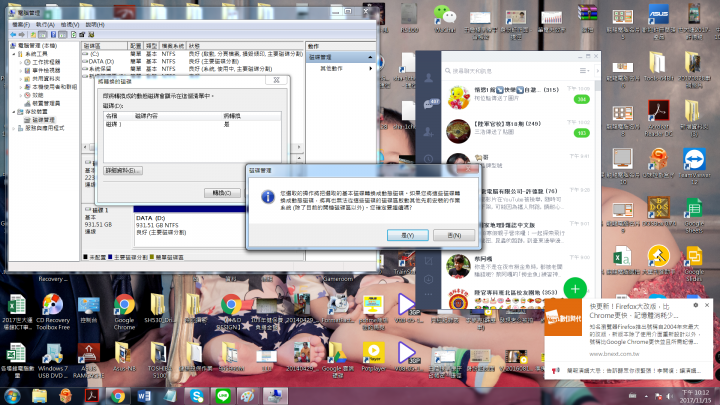Open 執行(A) menu in Computer Management
This screenshot has height=405, width=720.
45,25
